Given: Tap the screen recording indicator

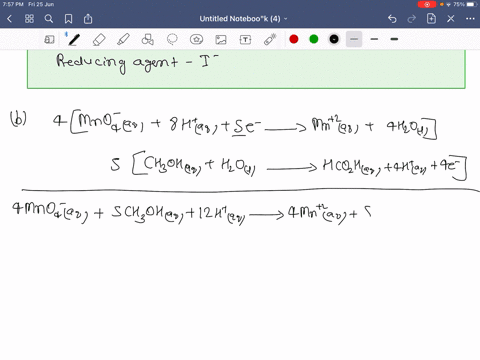Looking at the screenshot, I should point(427,5).
